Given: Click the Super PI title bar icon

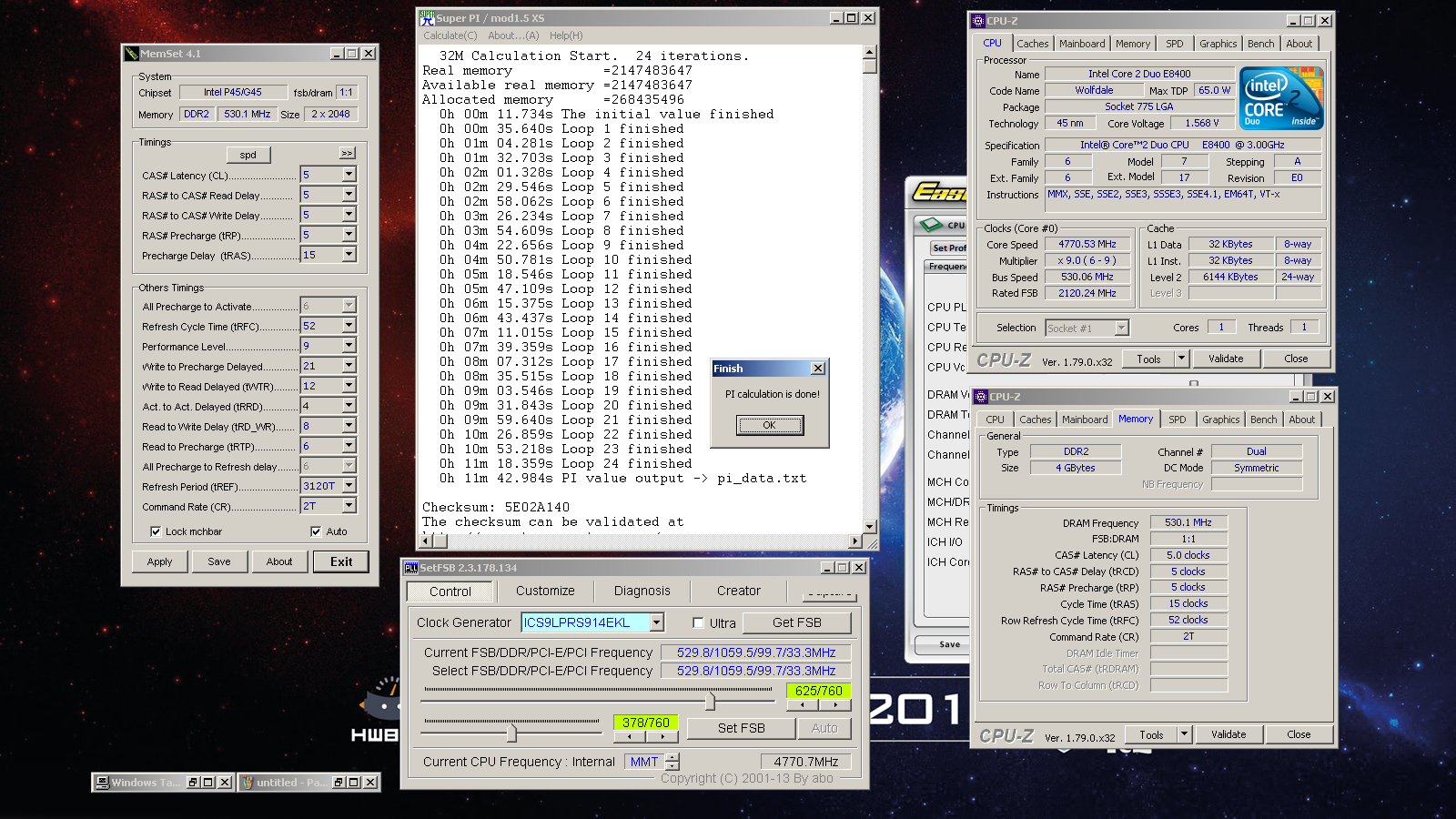Looking at the screenshot, I should point(427,18).
